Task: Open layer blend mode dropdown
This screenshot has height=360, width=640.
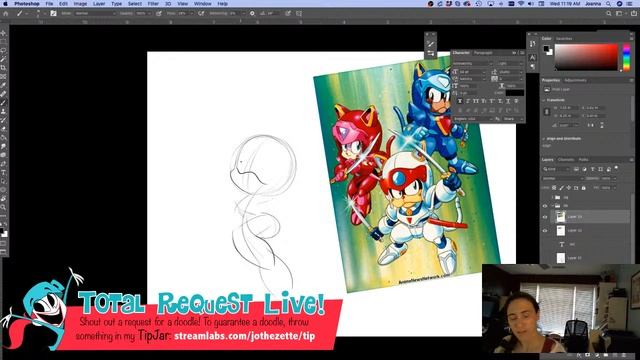Action: pos(563,178)
